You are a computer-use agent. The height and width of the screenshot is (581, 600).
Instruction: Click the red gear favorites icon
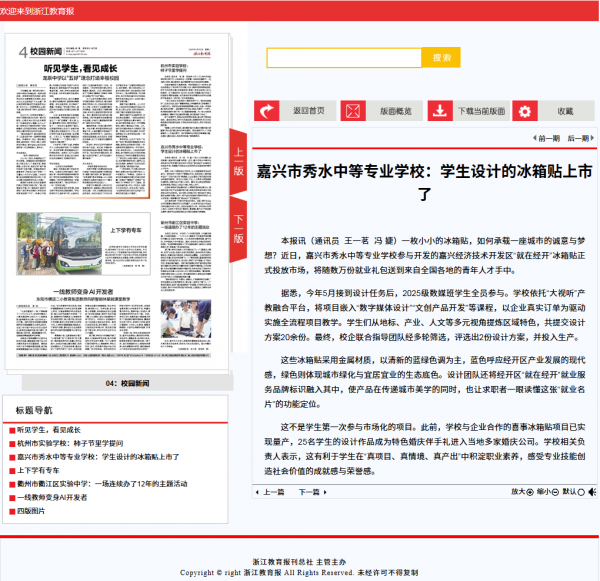pos(525,111)
